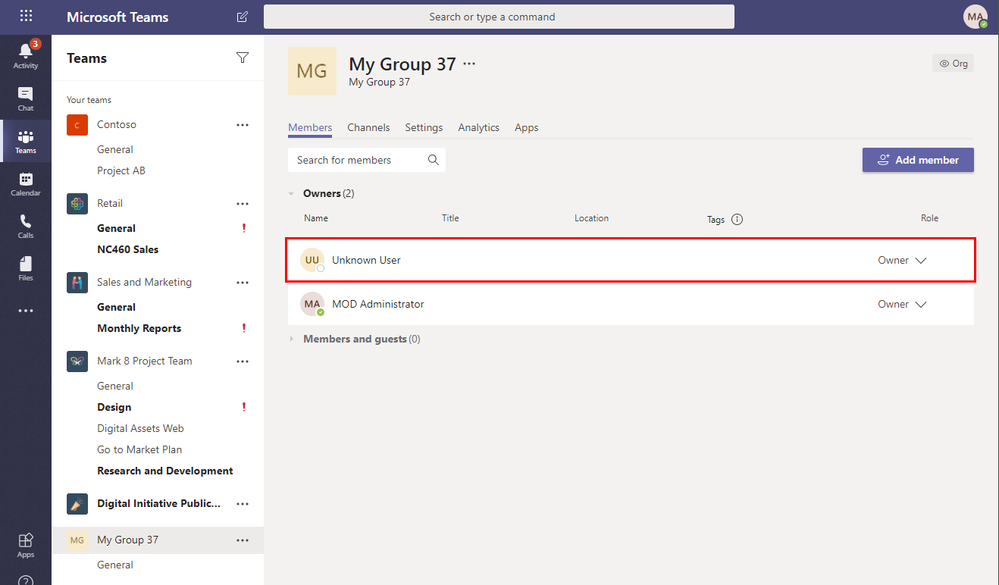Select Teams in the left rail
This screenshot has width=999, height=585.
[25, 141]
